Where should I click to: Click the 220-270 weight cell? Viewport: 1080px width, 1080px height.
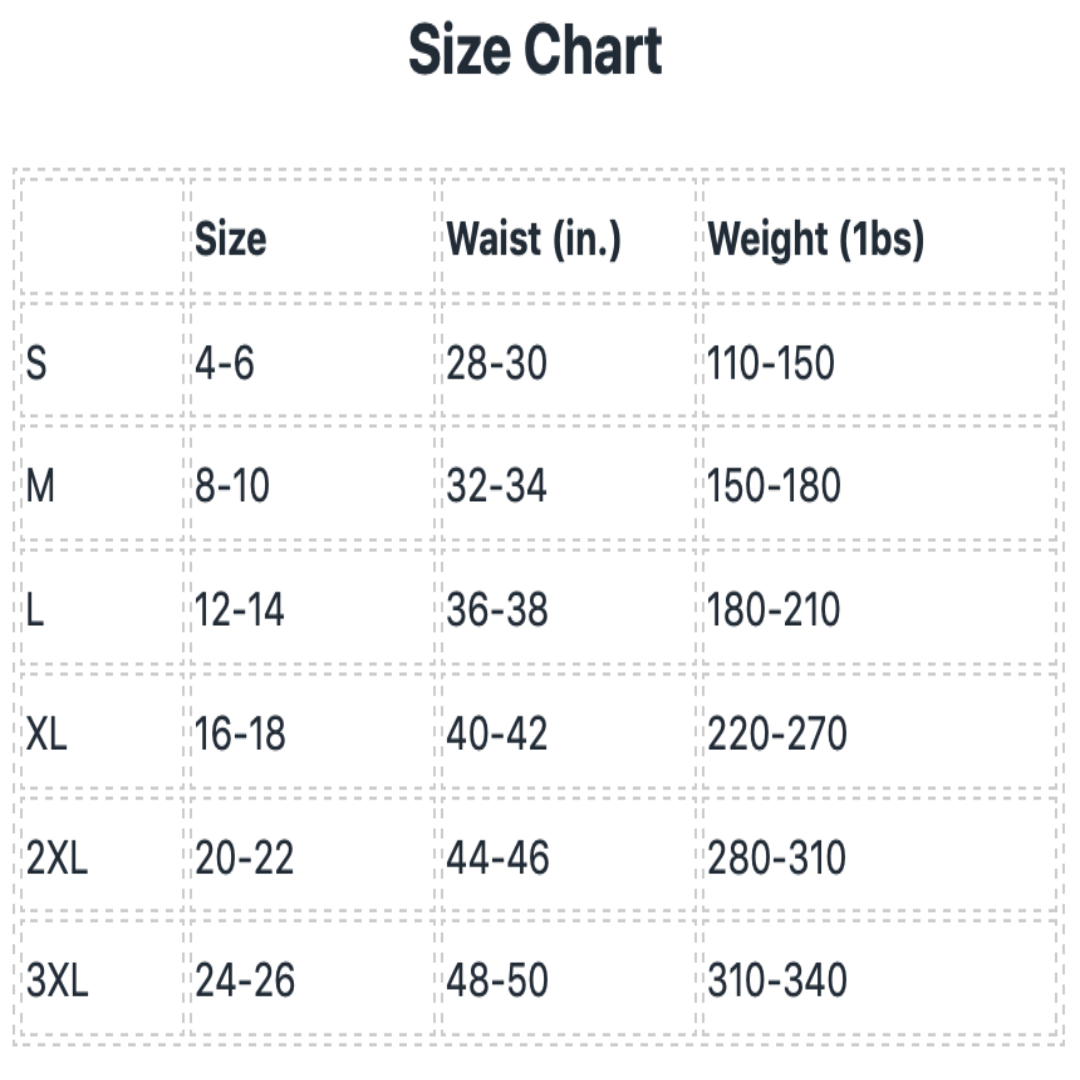click(776, 735)
